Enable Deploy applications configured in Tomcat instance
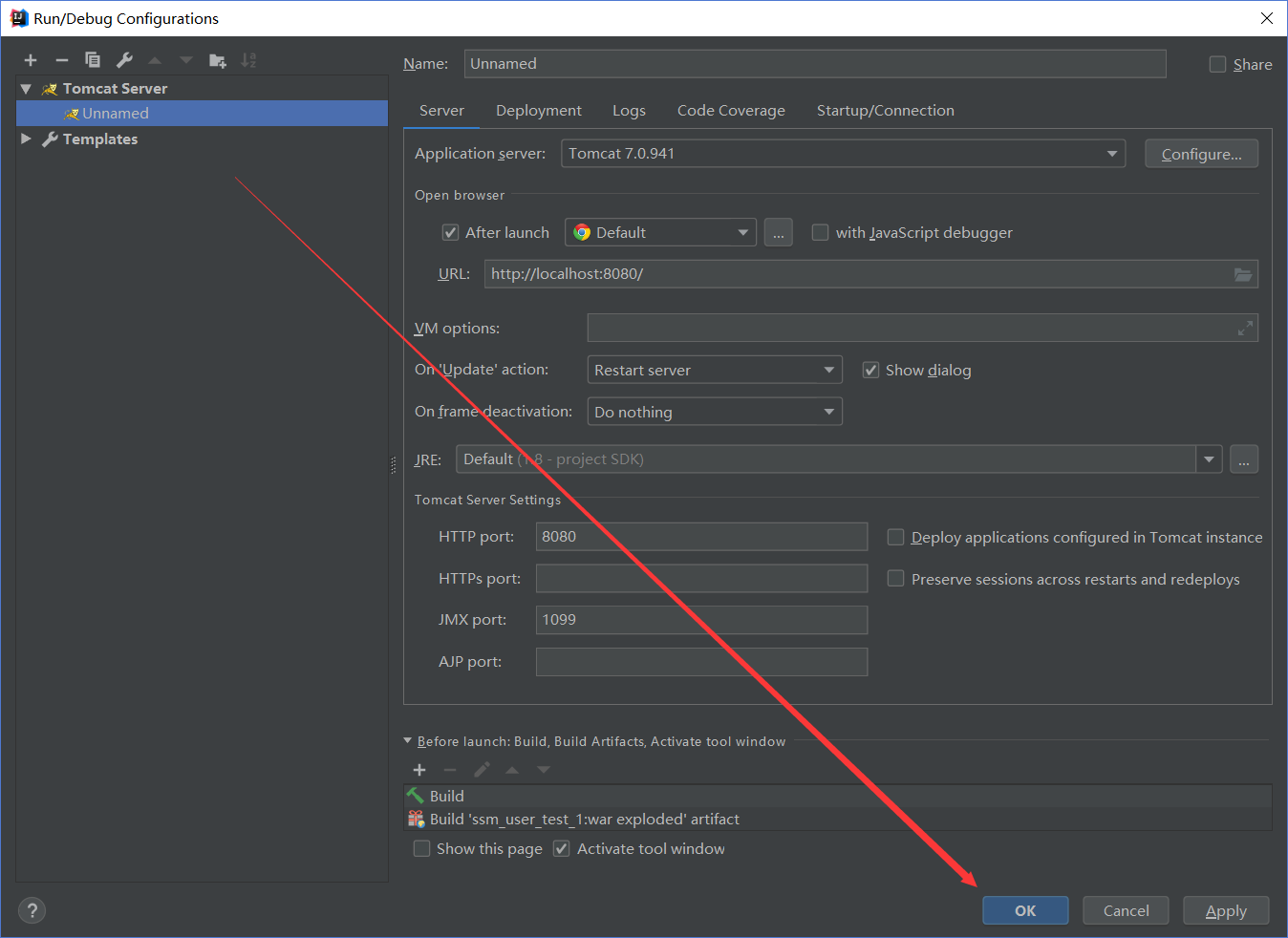Image resolution: width=1288 pixels, height=938 pixels. click(895, 537)
